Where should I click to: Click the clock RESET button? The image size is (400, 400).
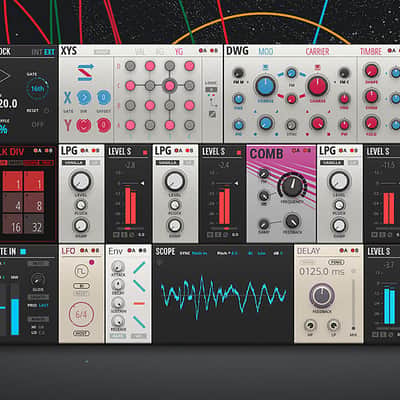pos(47,110)
